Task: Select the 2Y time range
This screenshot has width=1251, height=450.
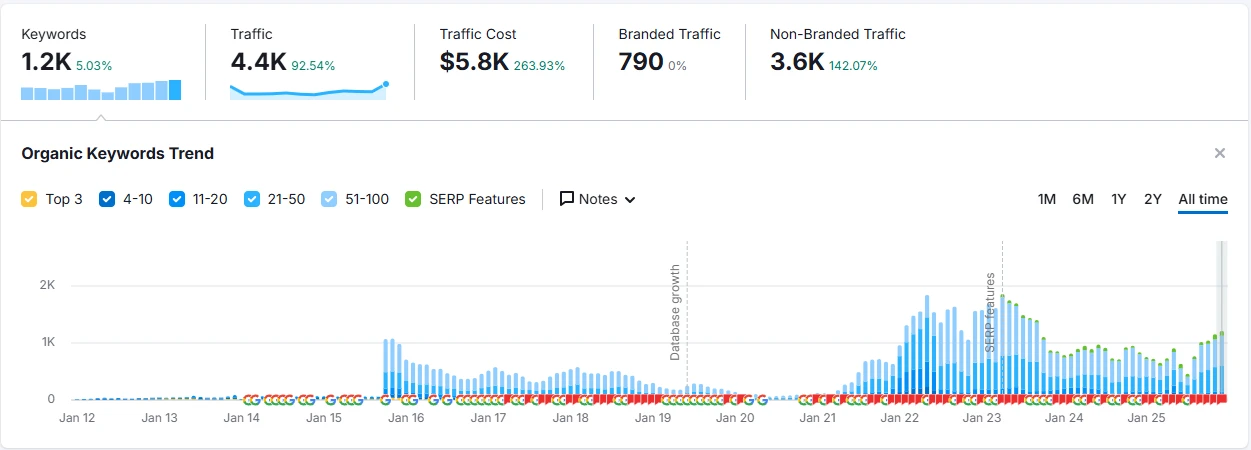Action: 1153,199
